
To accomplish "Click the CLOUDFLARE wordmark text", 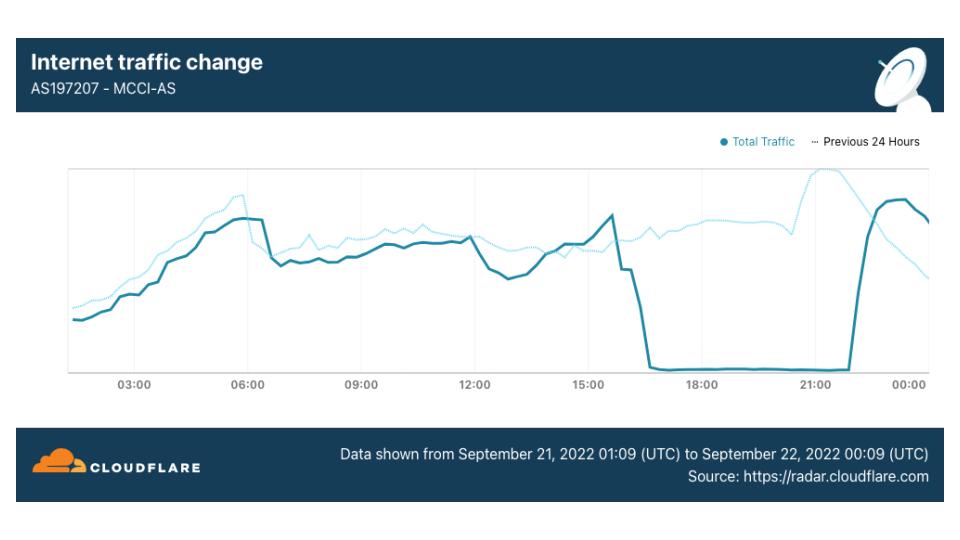I will [x=145, y=467].
